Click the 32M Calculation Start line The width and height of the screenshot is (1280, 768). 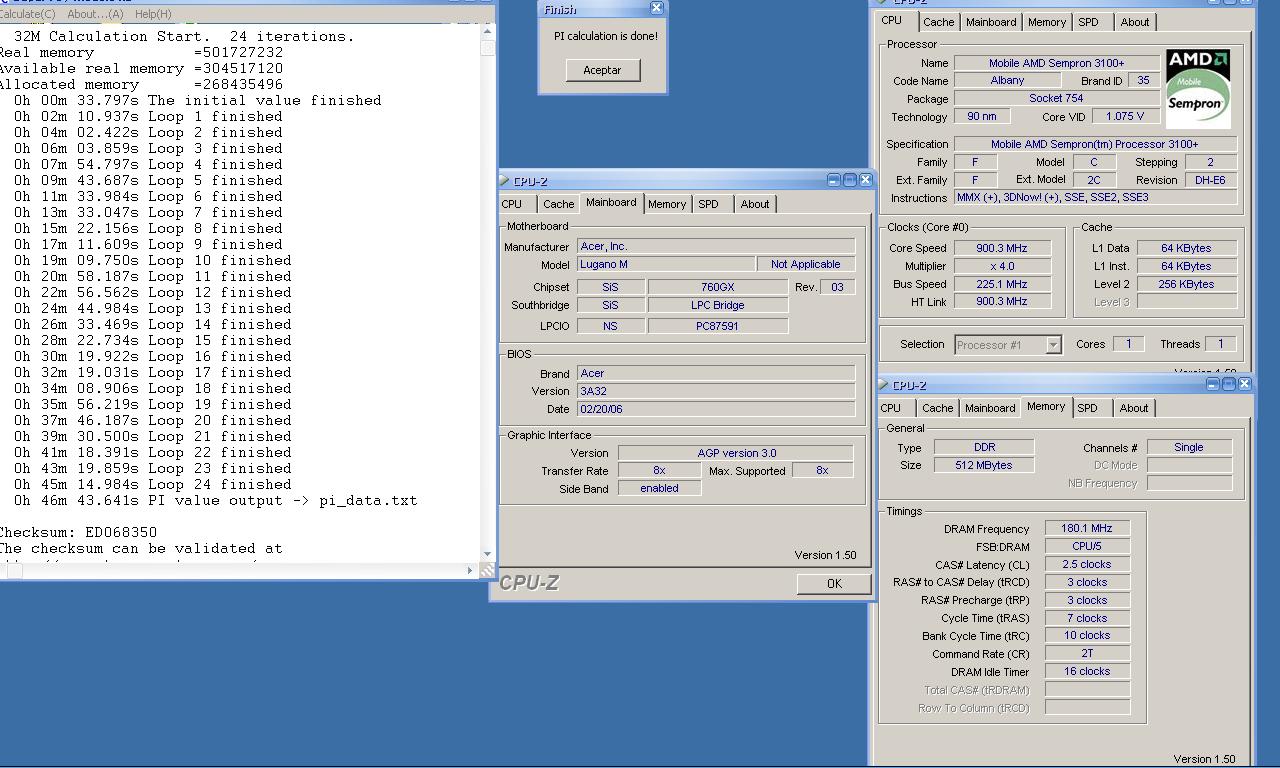pyautogui.click(x=184, y=36)
